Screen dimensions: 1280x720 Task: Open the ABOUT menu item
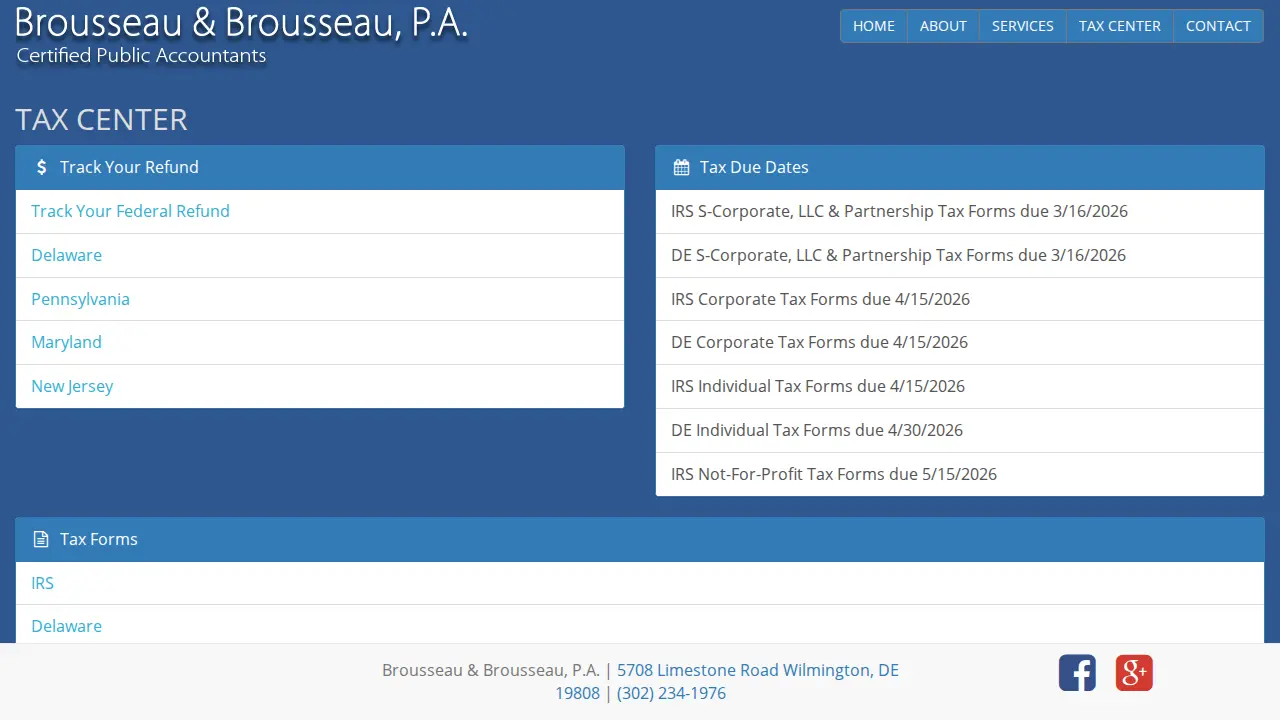[x=943, y=26]
